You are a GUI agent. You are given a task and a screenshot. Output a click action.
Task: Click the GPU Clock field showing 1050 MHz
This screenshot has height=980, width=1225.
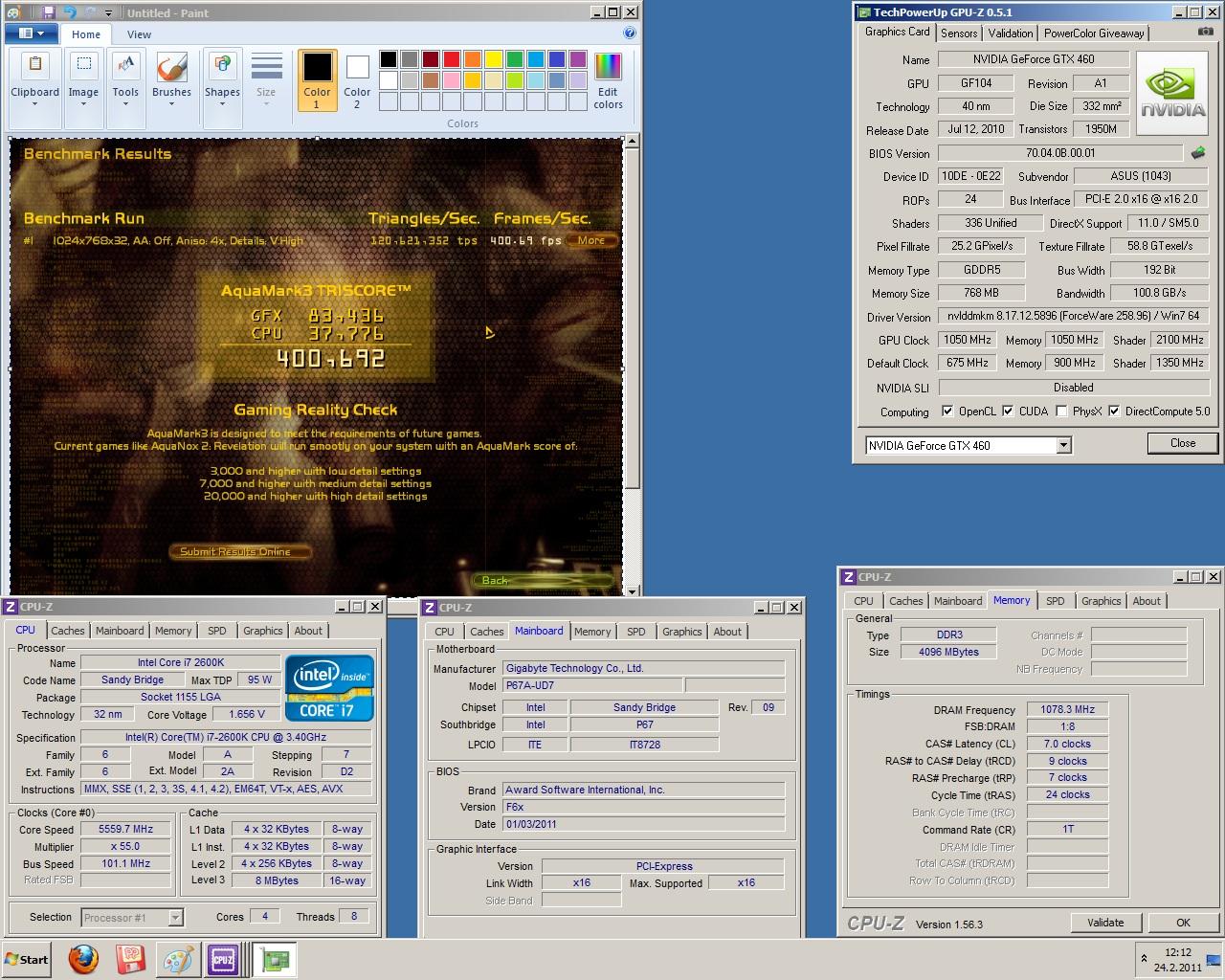968,340
